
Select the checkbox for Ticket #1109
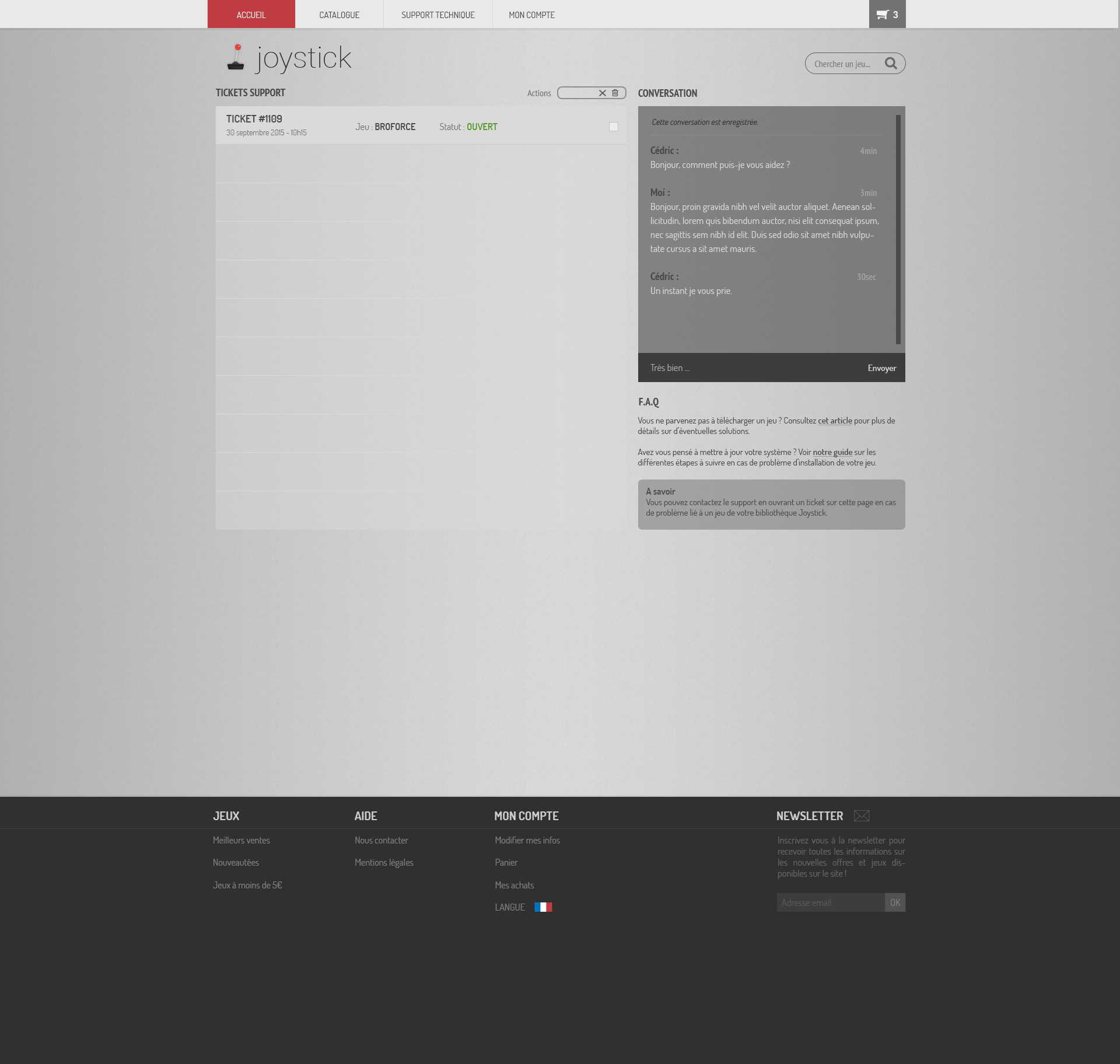pos(614,127)
